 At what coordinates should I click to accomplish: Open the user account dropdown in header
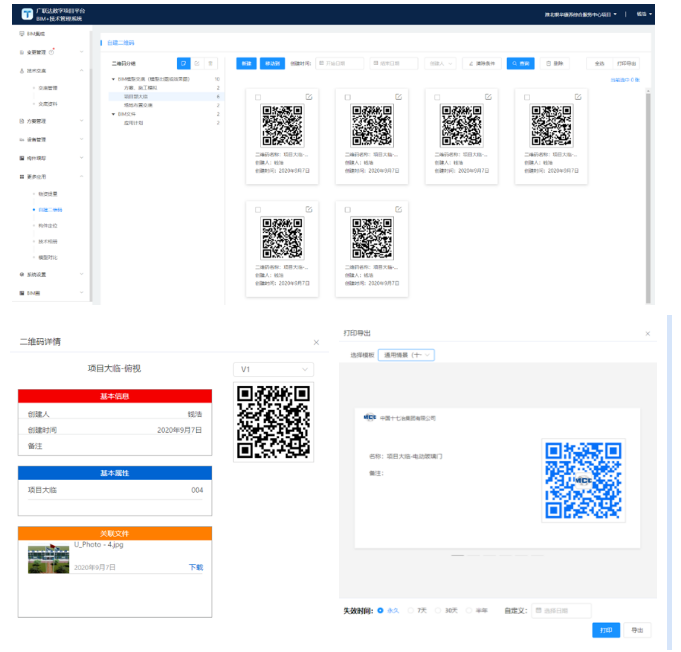point(644,14)
